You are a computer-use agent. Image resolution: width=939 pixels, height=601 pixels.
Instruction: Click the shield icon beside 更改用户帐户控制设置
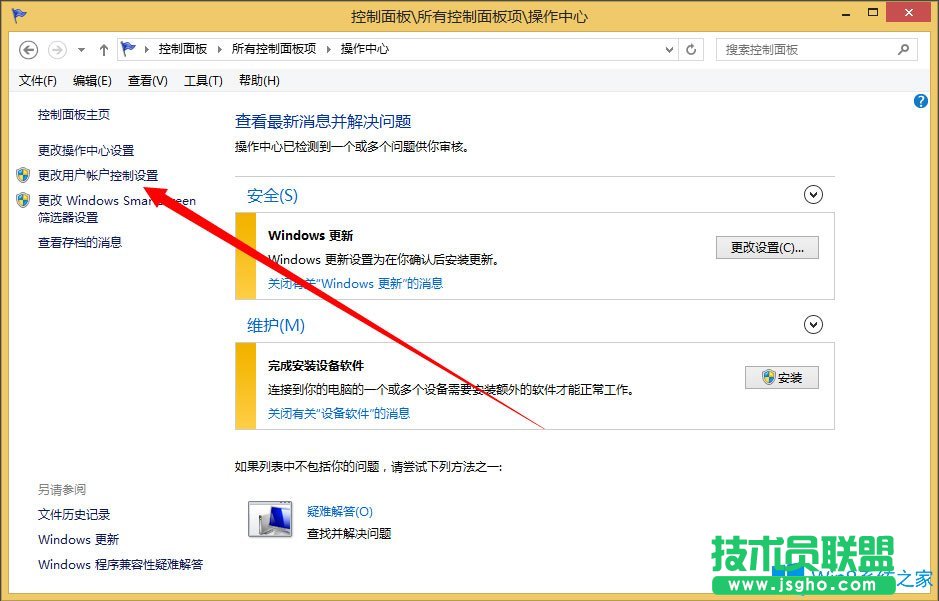tap(23, 176)
